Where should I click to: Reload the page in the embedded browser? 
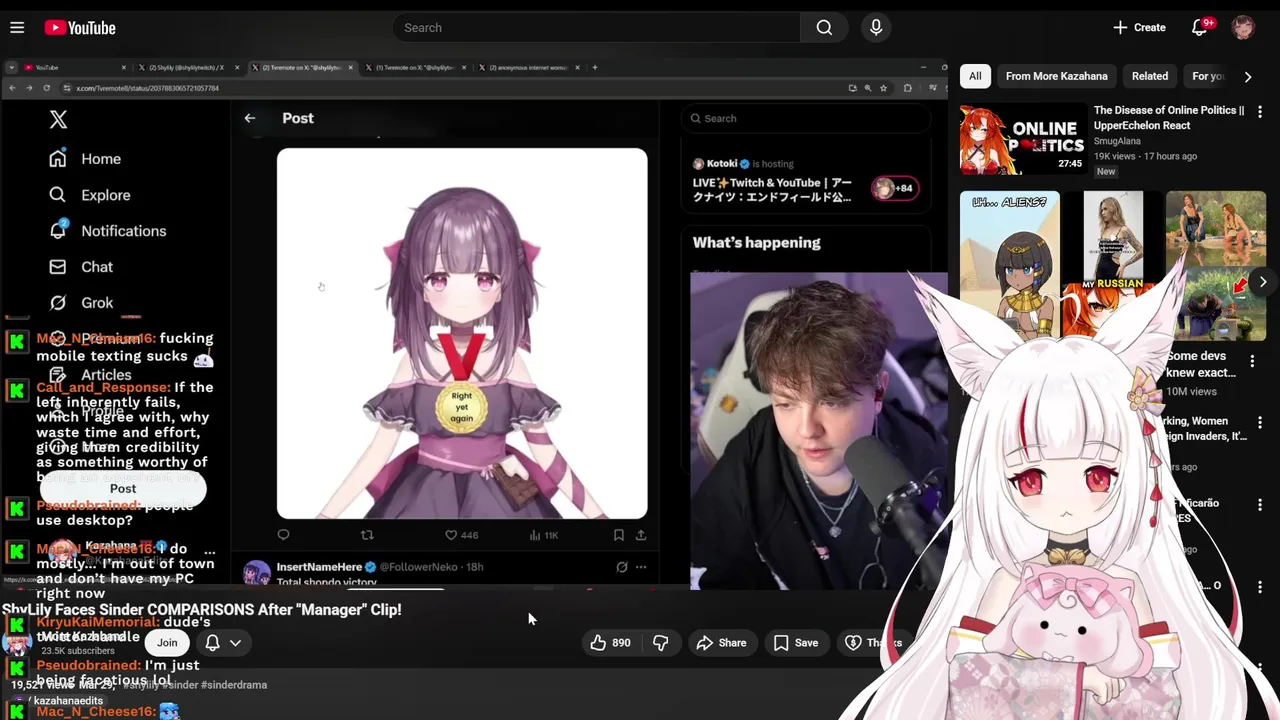click(x=46, y=88)
